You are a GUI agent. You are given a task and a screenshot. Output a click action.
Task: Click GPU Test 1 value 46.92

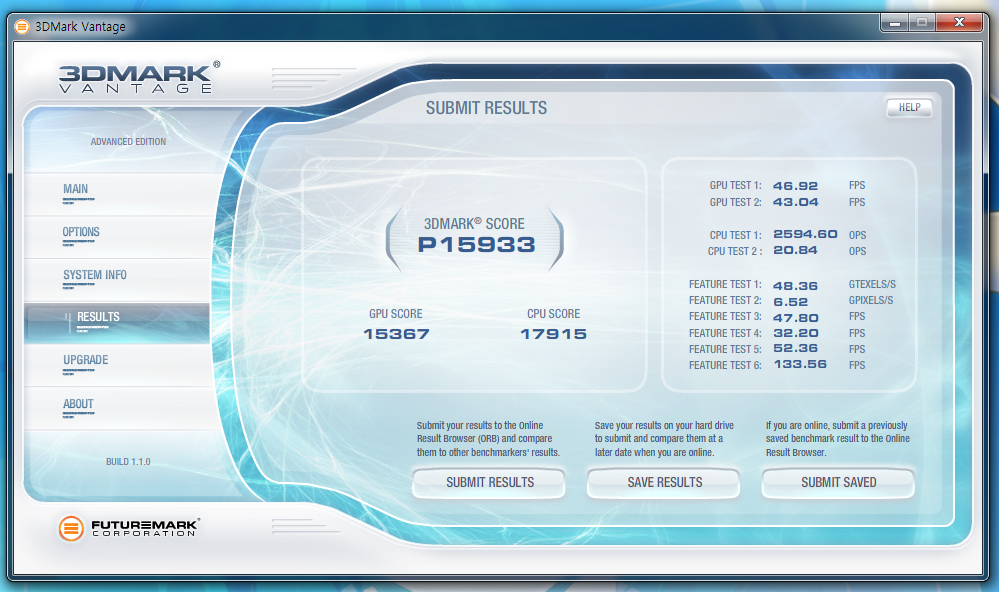[x=795, y=186]
